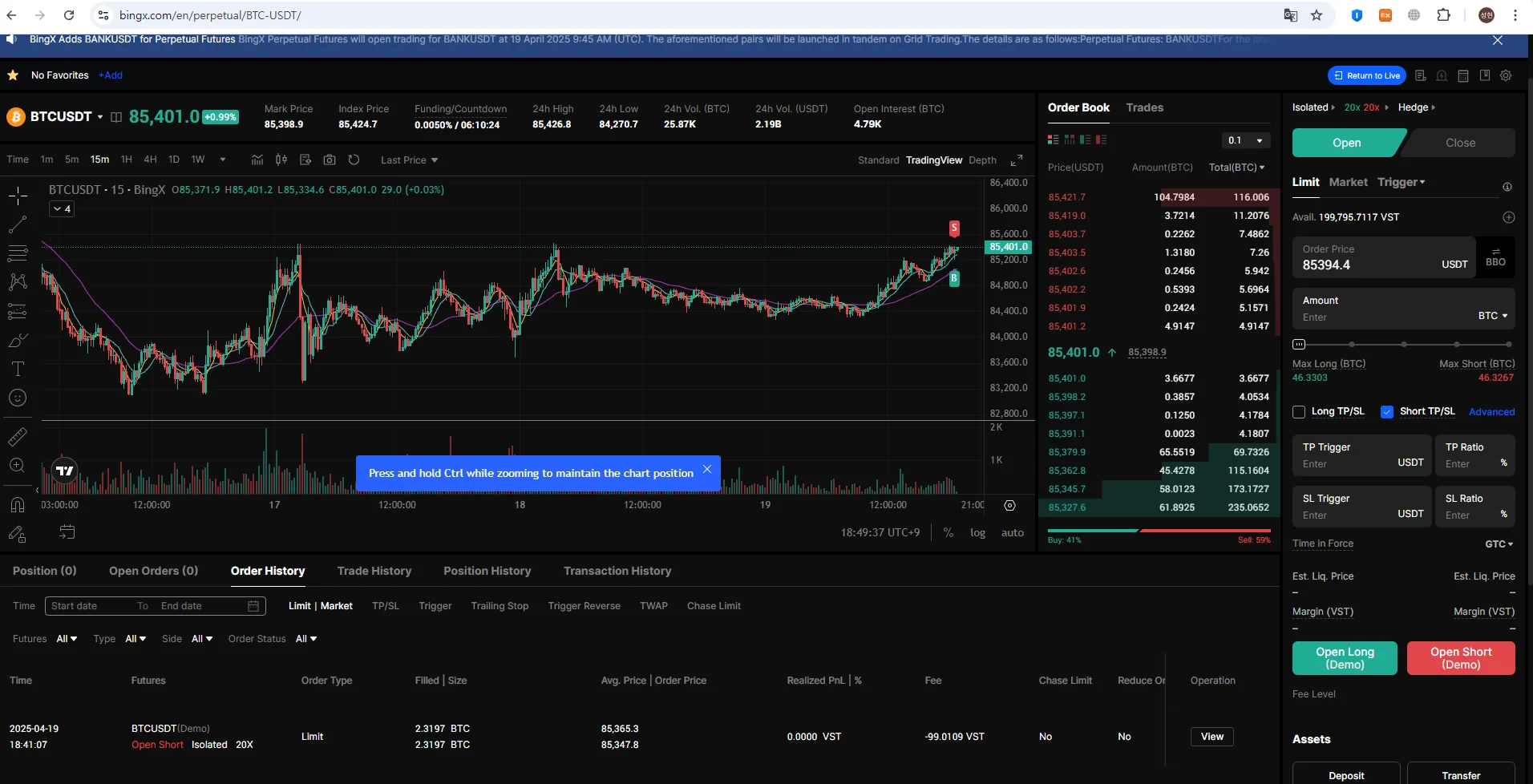The height and width of the screenshot is (784, 1533).
Task: Uncheck the Short TP/SL checkbox
Action: point(1387,412)
